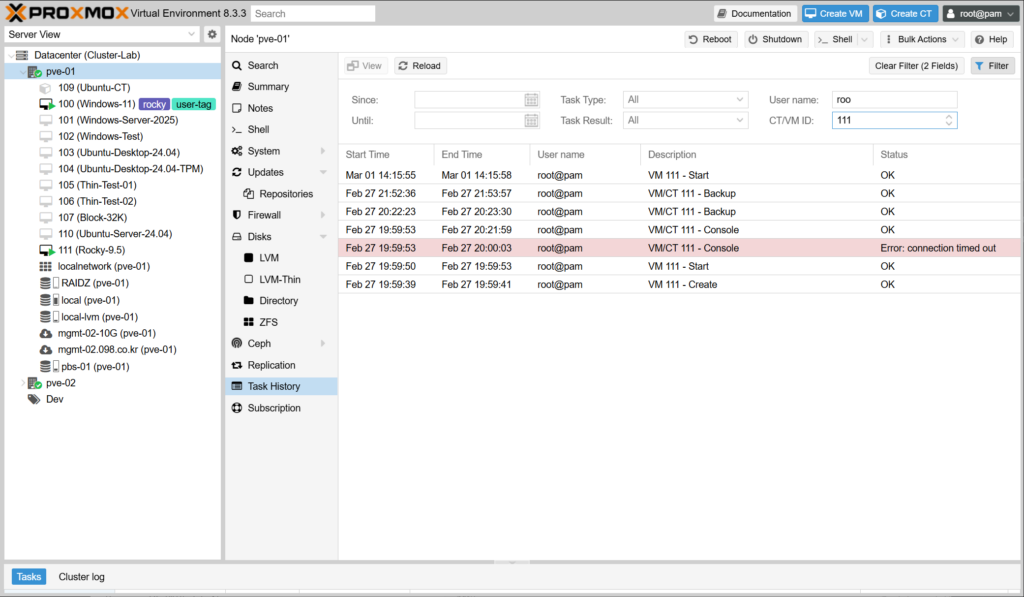Screen dimensions: 1024x597
Task: Click the Rocky-9.5 VM 111 icon
Action: tap(46, 250)
